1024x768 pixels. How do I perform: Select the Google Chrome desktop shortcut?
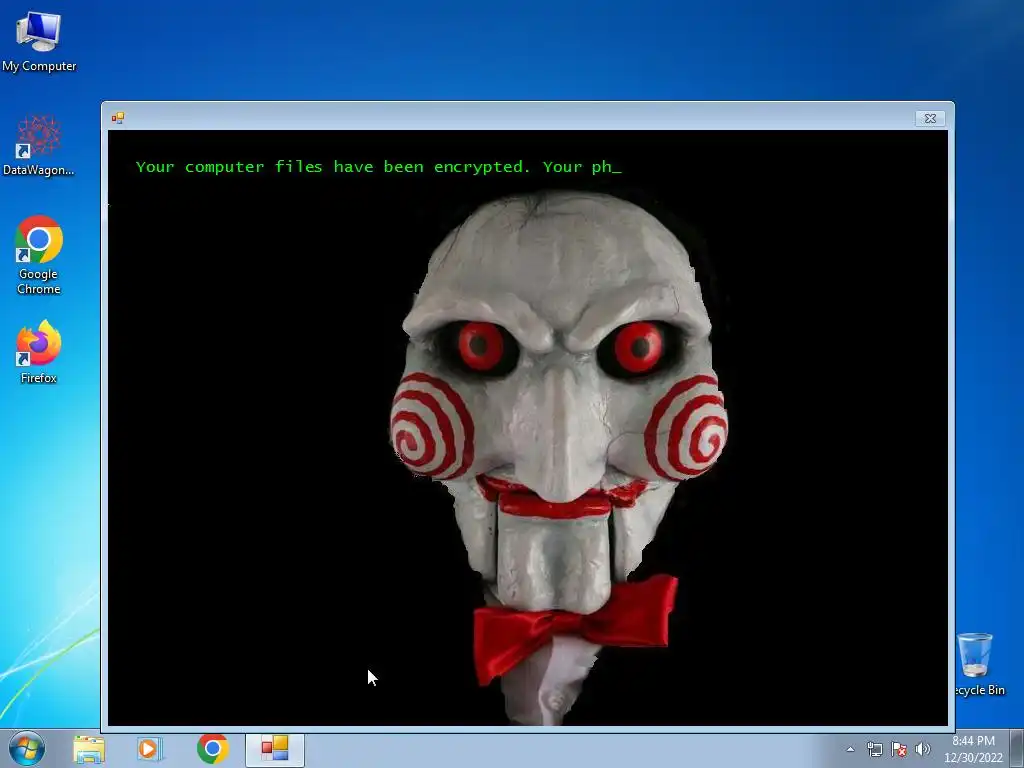tap(39, 255)
